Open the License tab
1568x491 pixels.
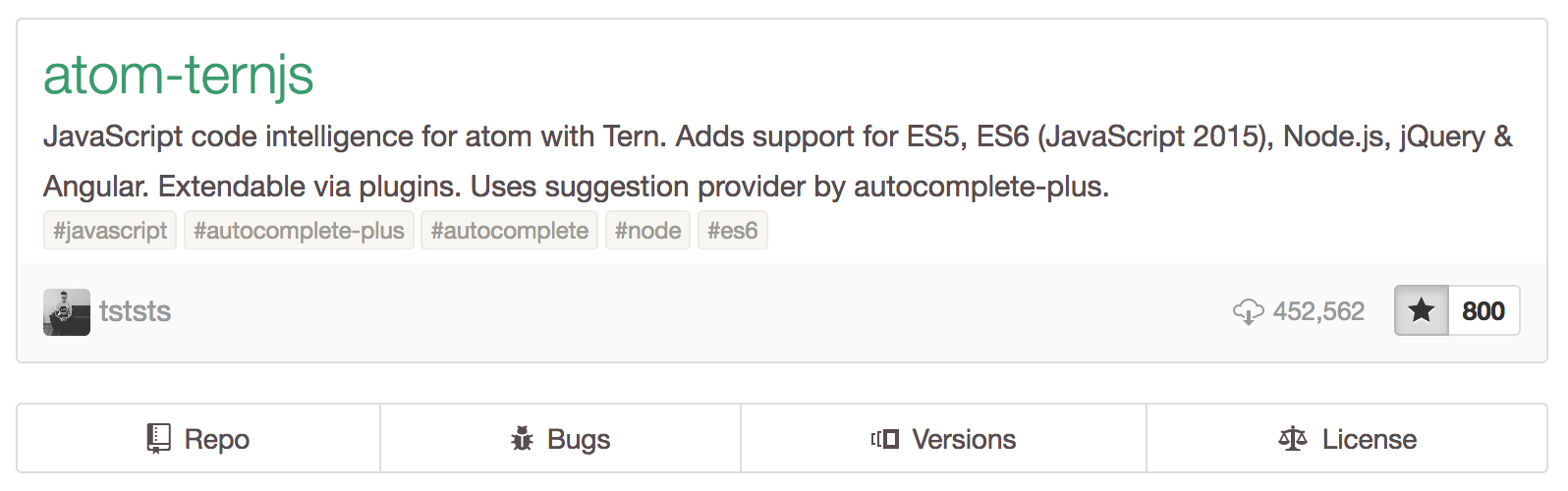1369,439
